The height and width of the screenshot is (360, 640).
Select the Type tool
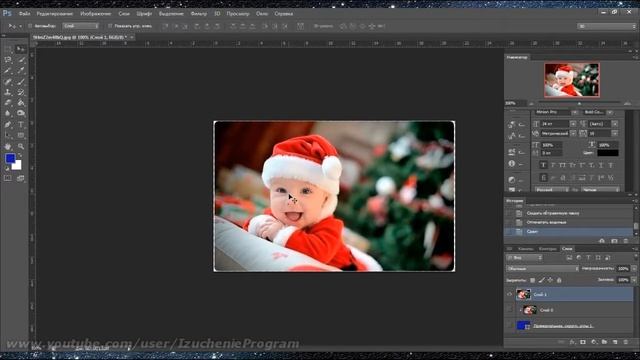21,124
